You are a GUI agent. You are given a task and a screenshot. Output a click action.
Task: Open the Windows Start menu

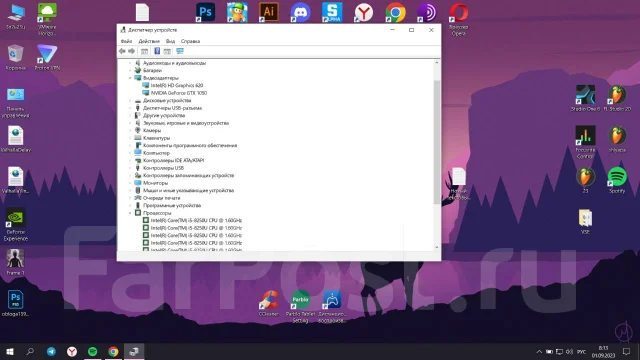tap(10, 351)
